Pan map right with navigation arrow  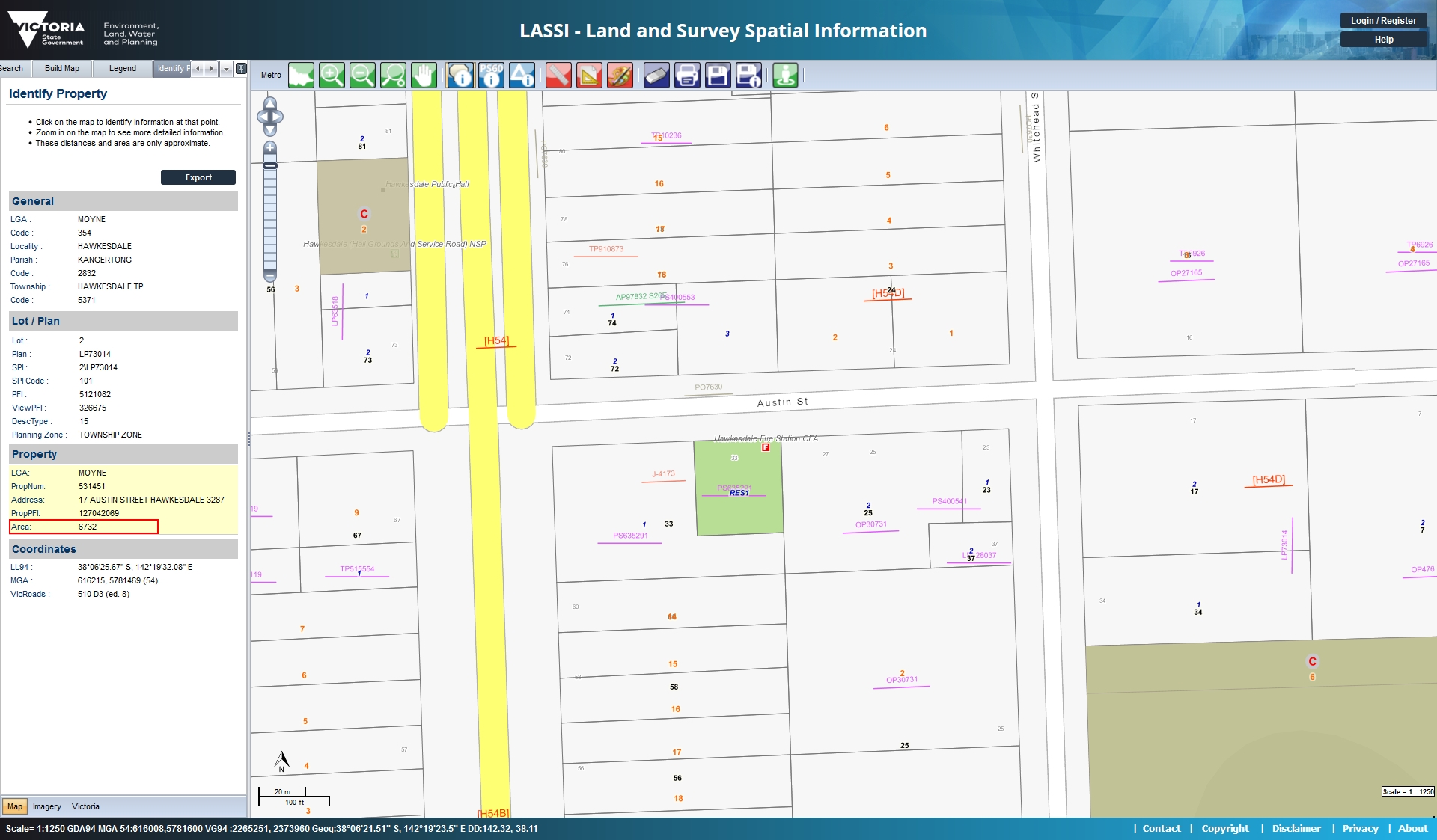(279, 117)
